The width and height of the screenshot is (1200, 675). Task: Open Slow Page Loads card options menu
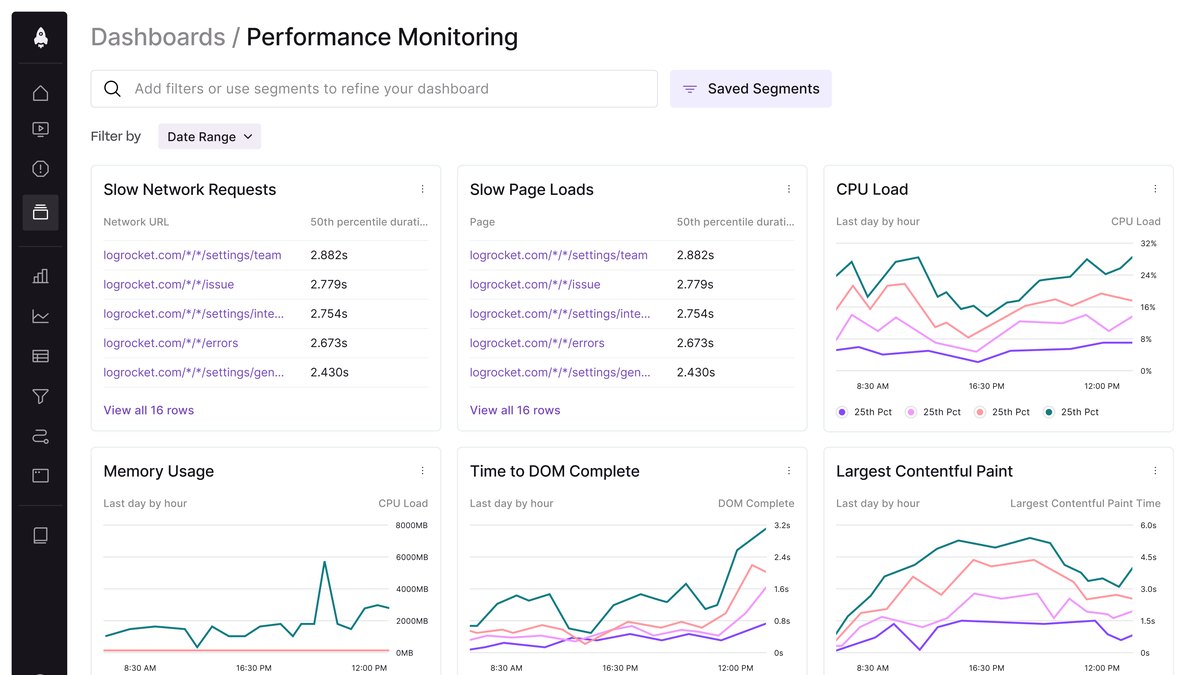(x=788, y=189)
